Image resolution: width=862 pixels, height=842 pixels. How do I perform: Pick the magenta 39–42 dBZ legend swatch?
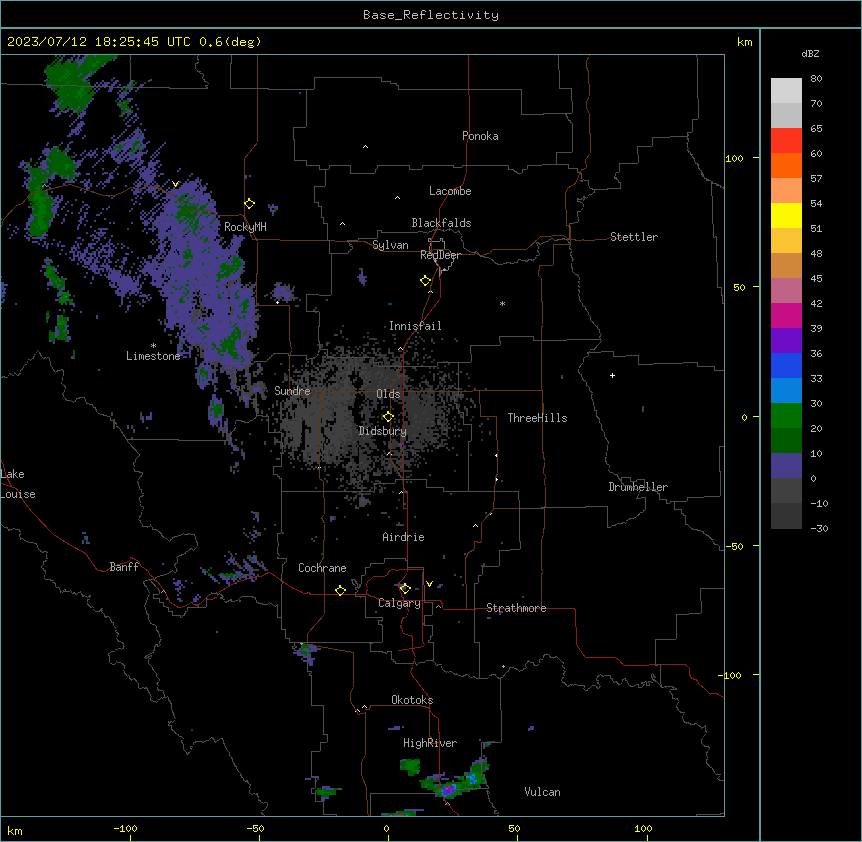tap(786, 315)
